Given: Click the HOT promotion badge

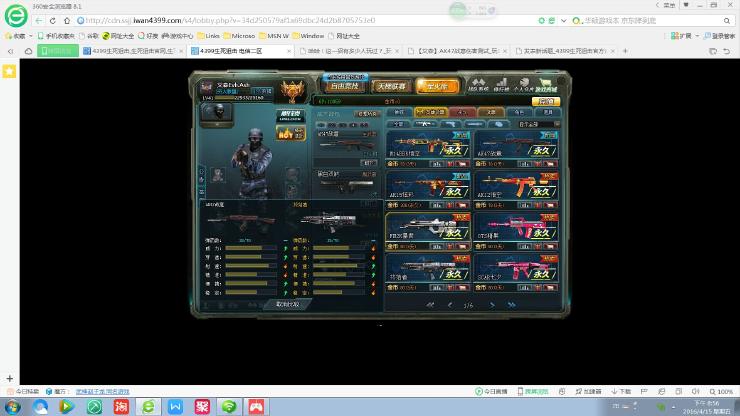Looking at the screenshot, I should pos(290,134).
